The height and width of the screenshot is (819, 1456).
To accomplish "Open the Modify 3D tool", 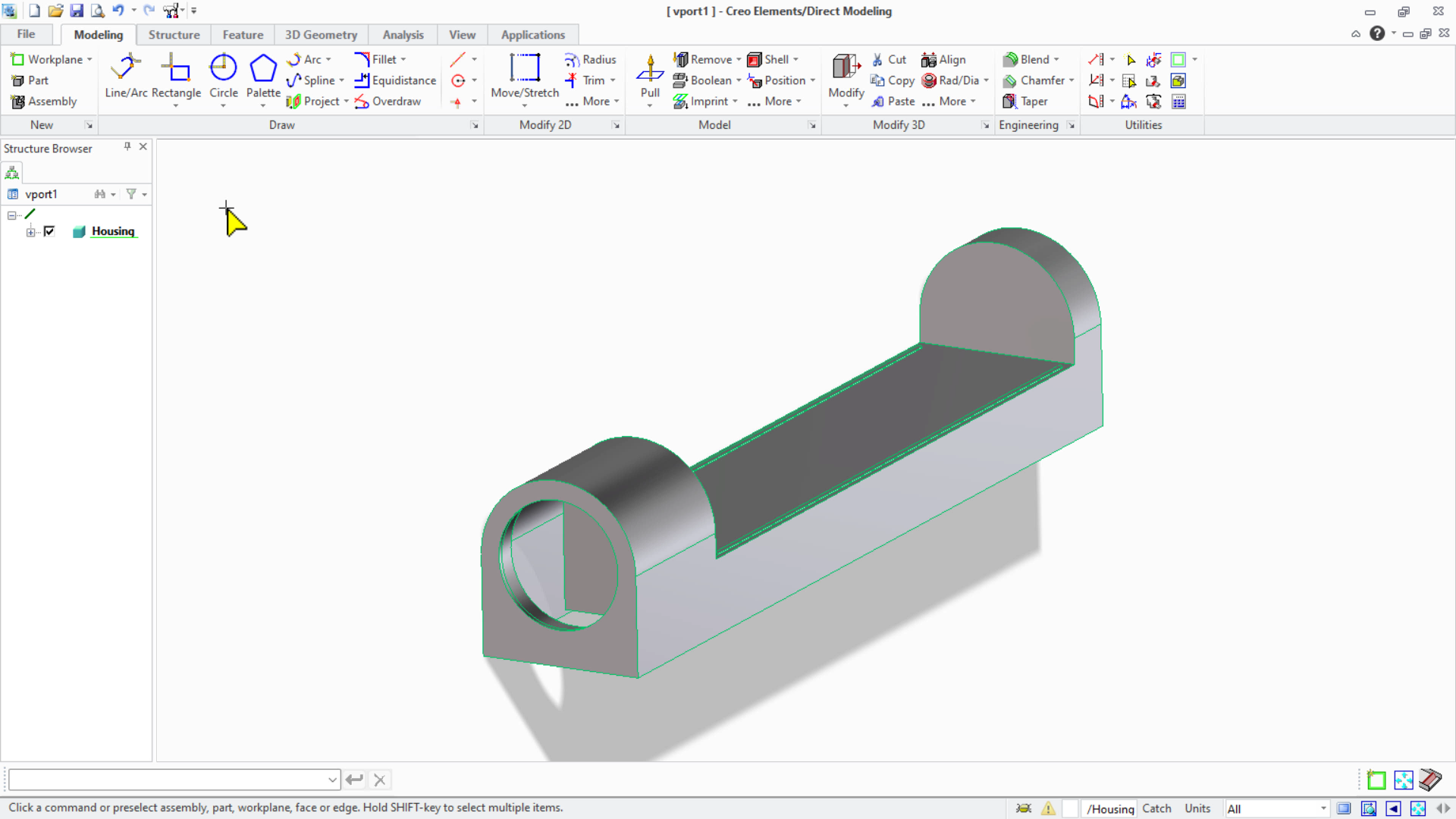I will pyautogui.click(x=846, y=76).
